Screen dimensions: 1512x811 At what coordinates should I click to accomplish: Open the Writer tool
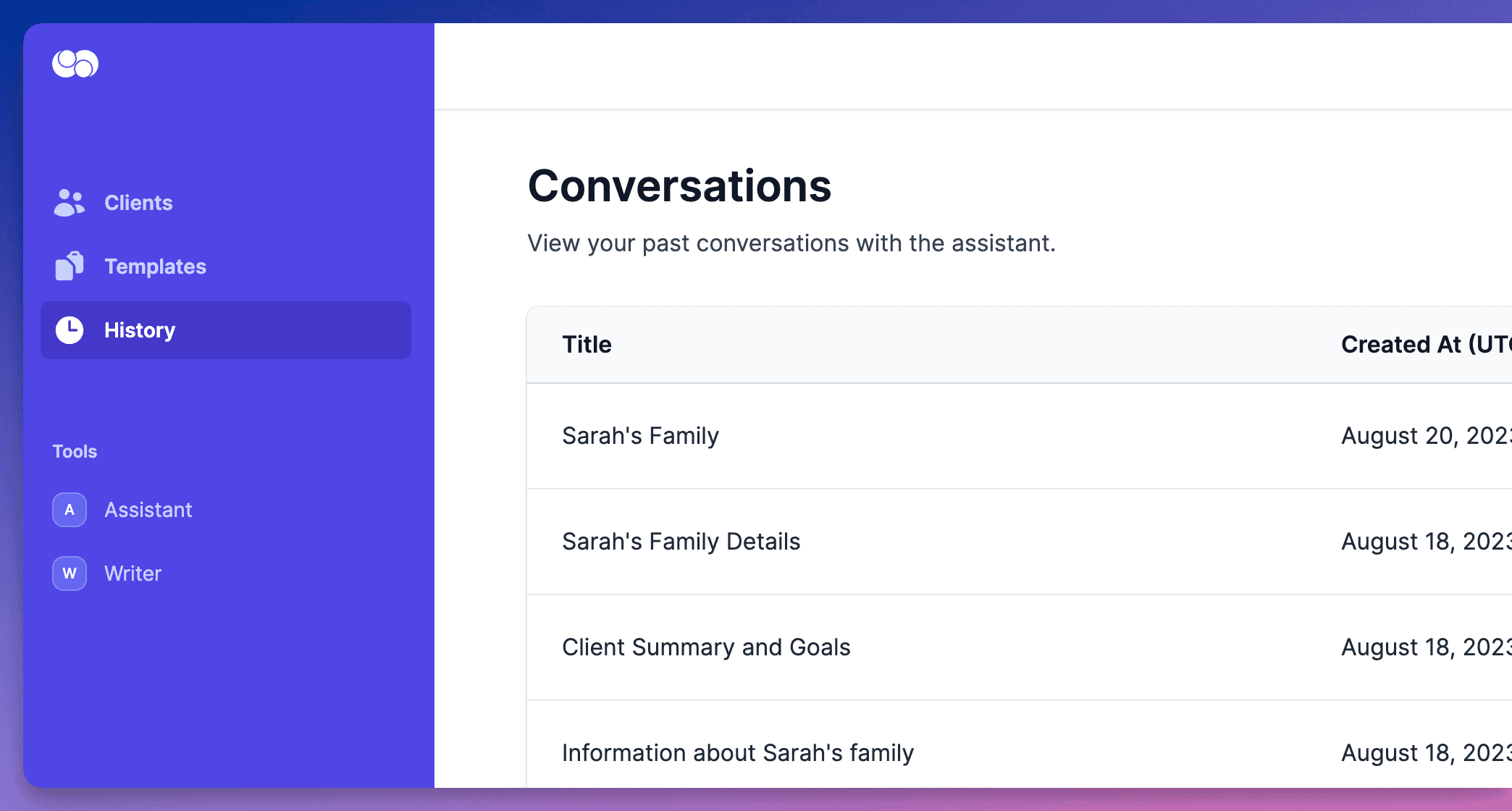[133, 573]
